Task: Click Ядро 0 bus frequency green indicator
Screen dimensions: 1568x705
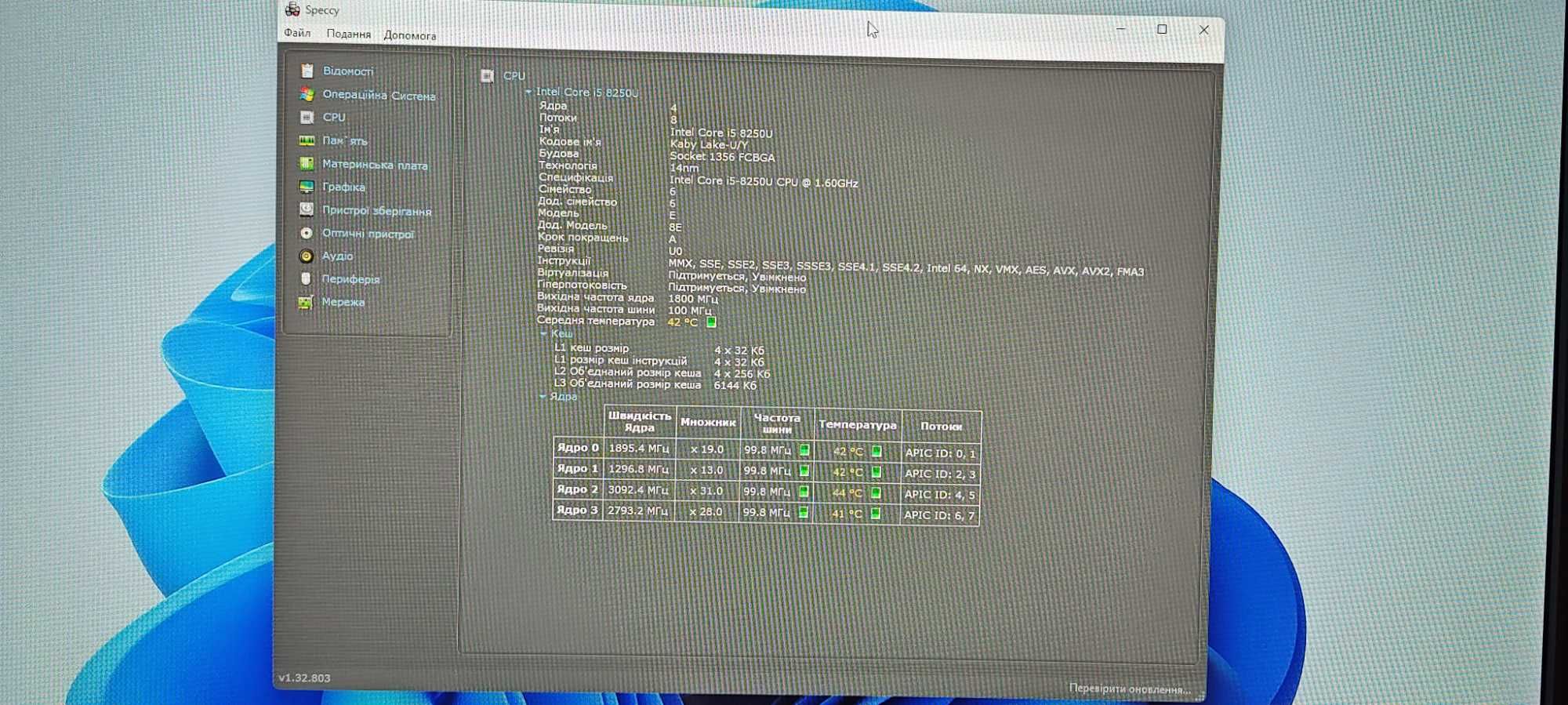Action: coord(804,450)
